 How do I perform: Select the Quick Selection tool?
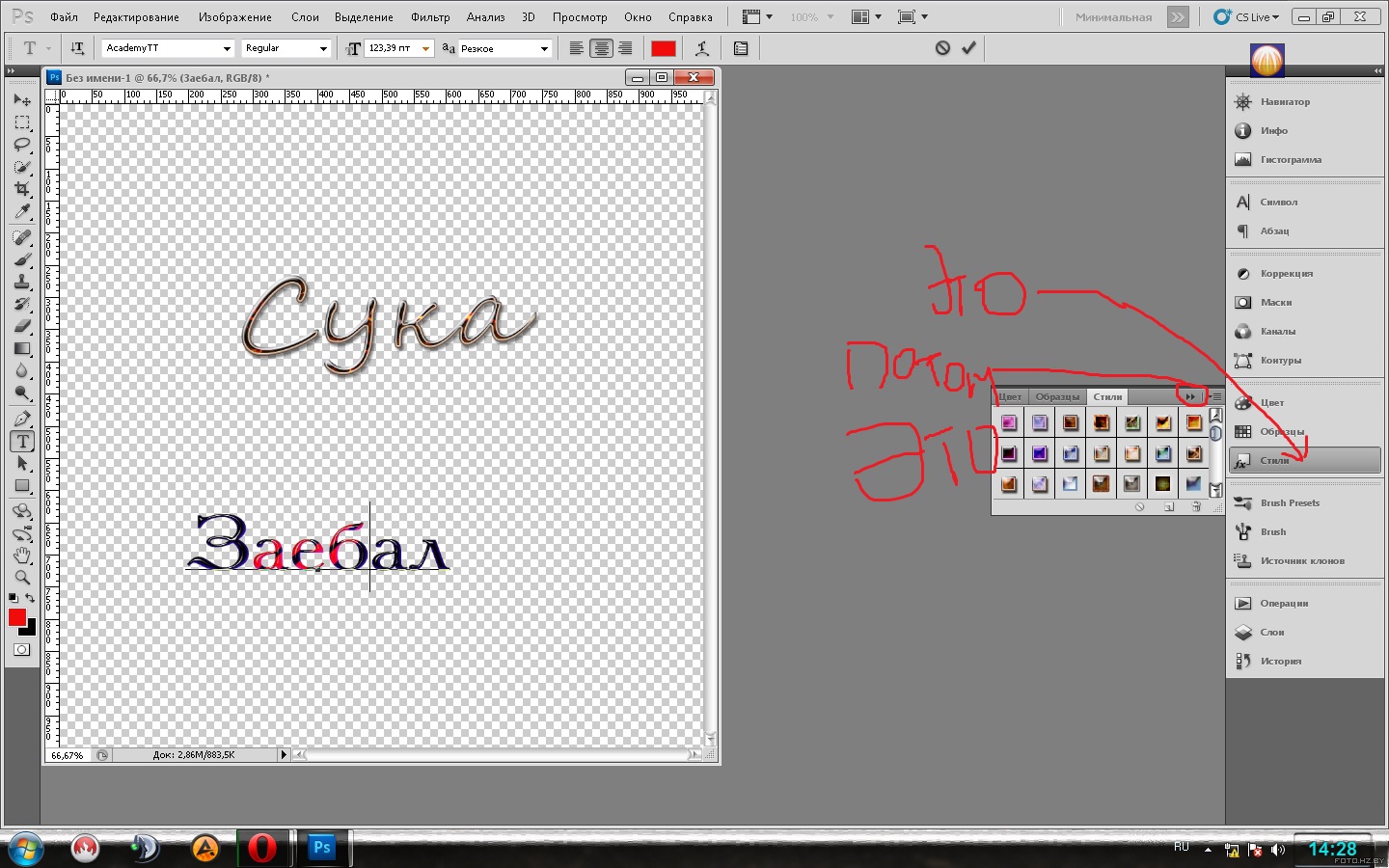tap(22, 167)
